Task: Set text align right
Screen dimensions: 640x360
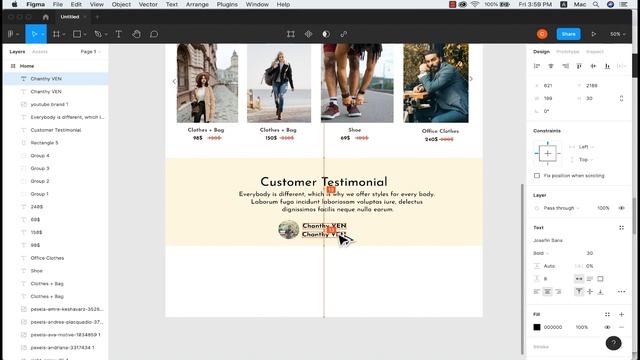Action: pos(558,292)
